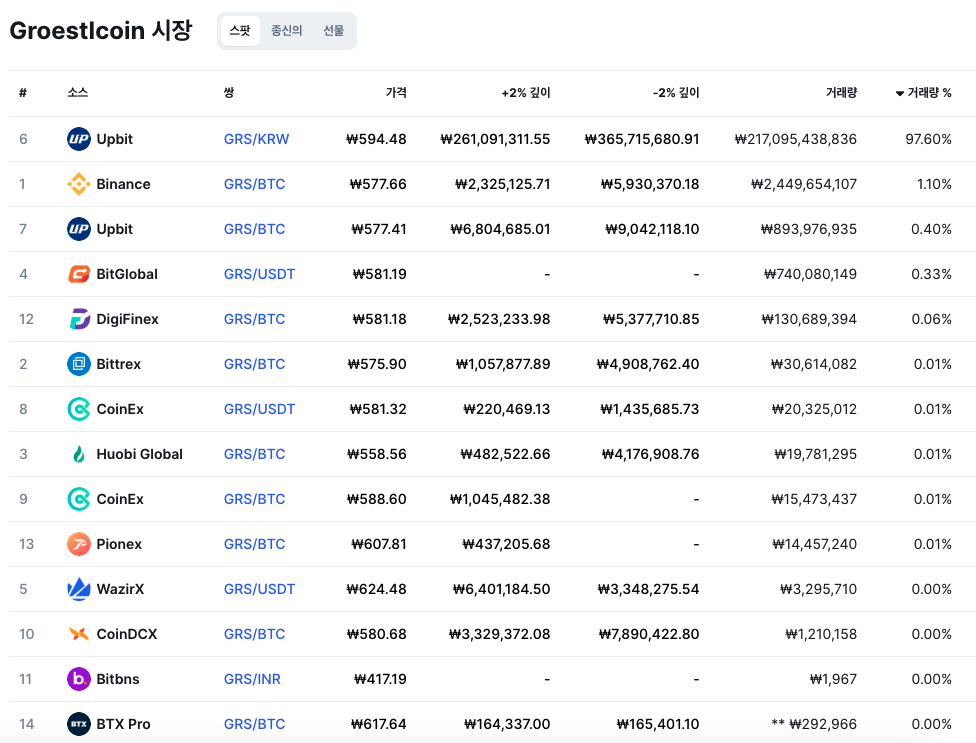This screenshot has width=976, height=743.
Task: Click the BitGlobal logo icon
Action: tap(78, 274)
